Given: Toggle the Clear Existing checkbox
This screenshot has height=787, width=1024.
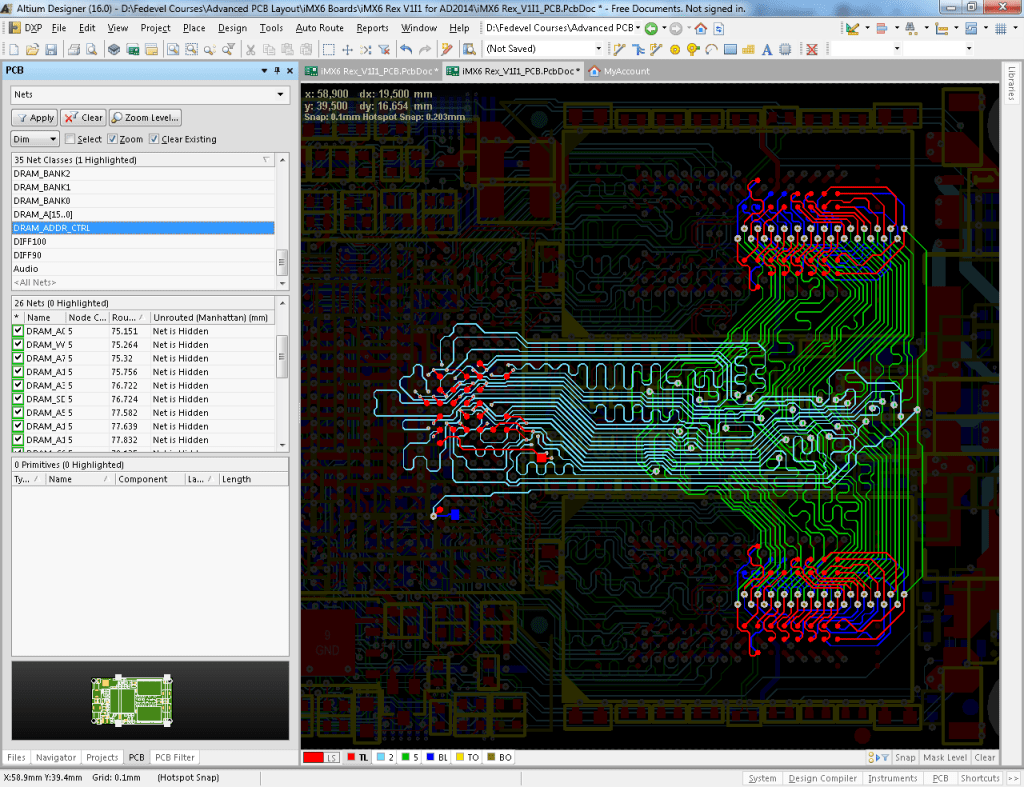Looking at the screenshot, I should click(154, 140).
